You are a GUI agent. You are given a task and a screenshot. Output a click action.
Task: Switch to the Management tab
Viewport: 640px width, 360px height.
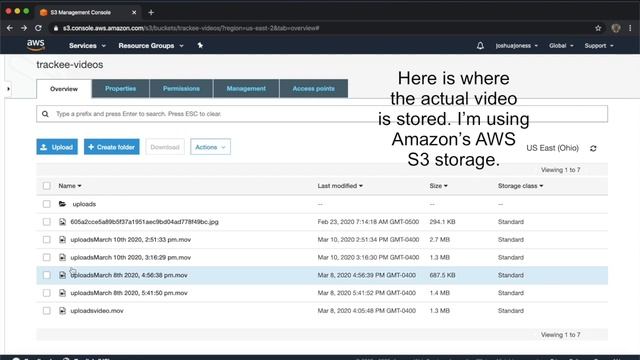point(246,89)
